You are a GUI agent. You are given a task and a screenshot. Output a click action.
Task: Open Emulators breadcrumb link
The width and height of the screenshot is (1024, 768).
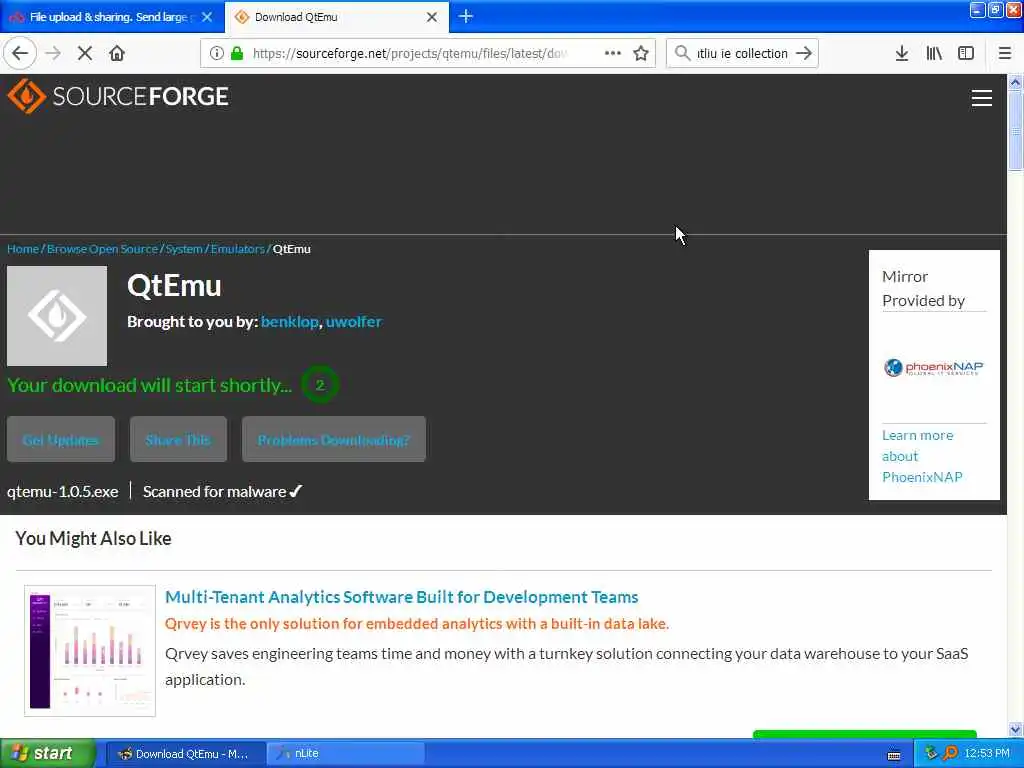tap(238, 249)
